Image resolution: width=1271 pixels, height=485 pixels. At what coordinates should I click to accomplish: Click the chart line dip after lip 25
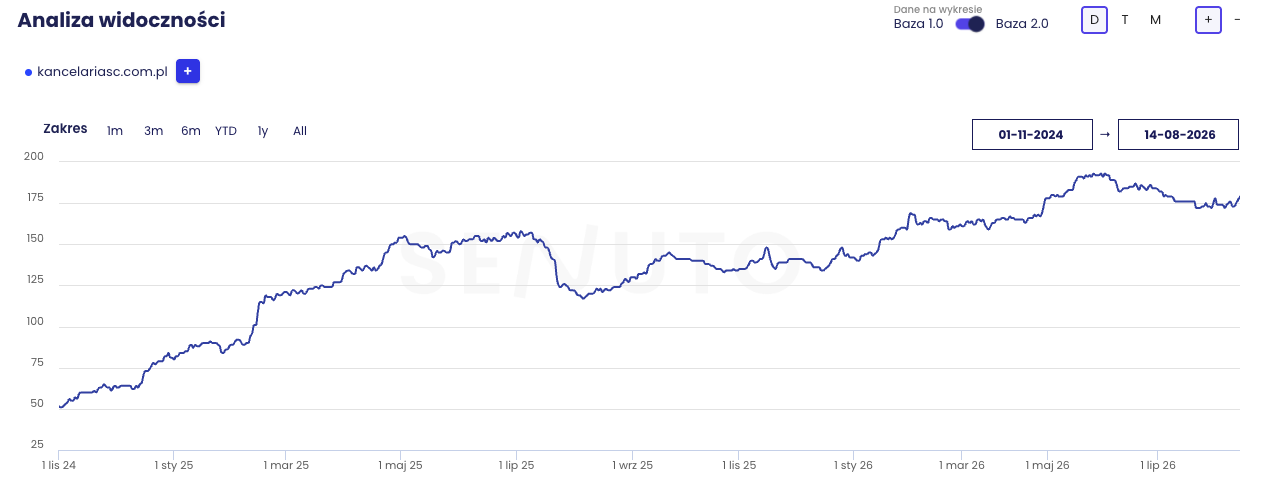tap(584, 298)
